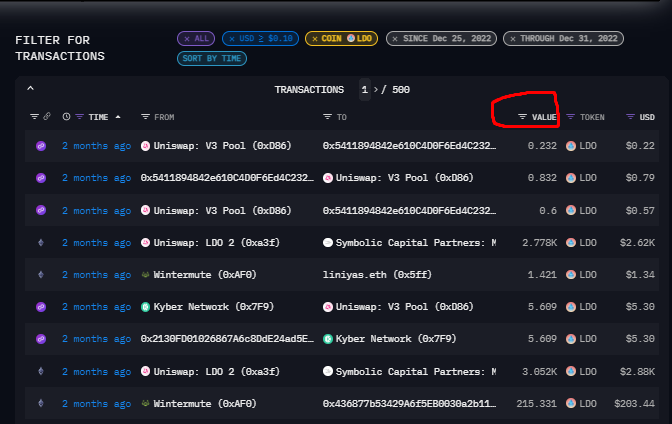Open the '2 months ago' timestamp in the $0.22 row

[96, 146]
